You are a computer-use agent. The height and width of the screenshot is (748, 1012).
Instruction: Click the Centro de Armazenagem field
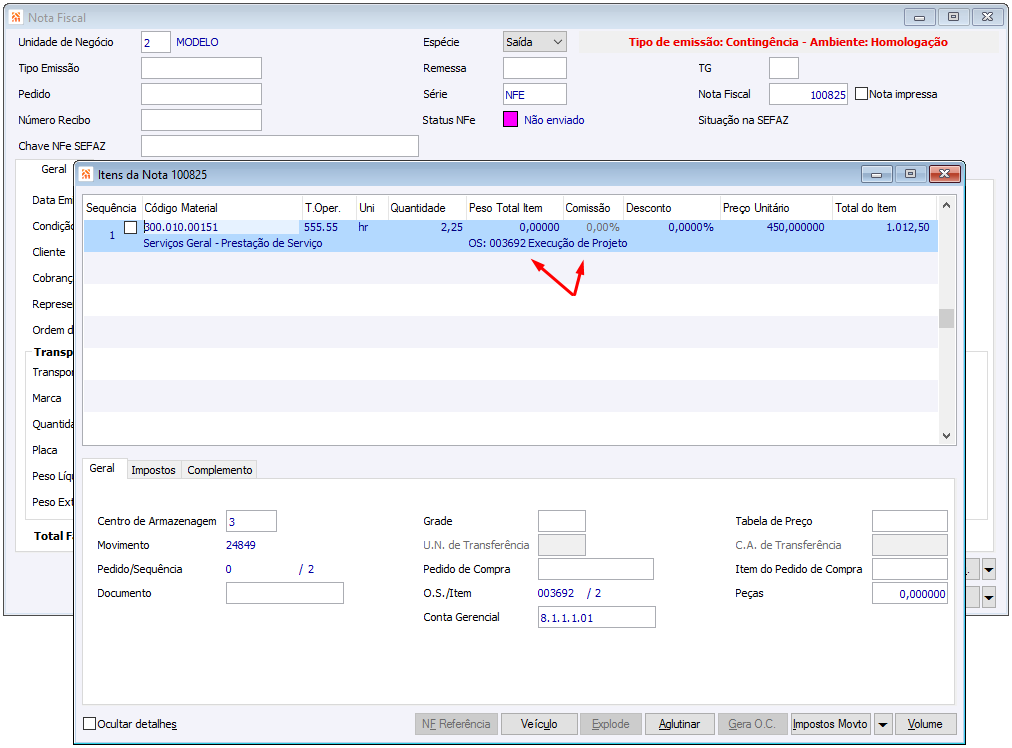251,521
